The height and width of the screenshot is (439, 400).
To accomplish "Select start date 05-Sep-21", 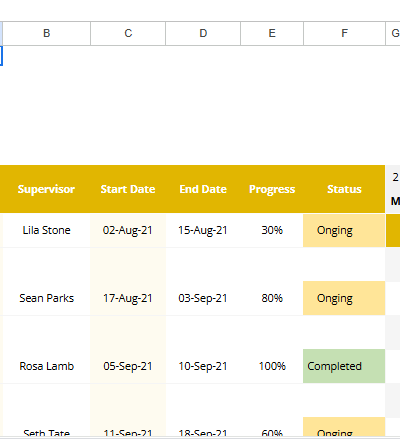I will point(128,366).
